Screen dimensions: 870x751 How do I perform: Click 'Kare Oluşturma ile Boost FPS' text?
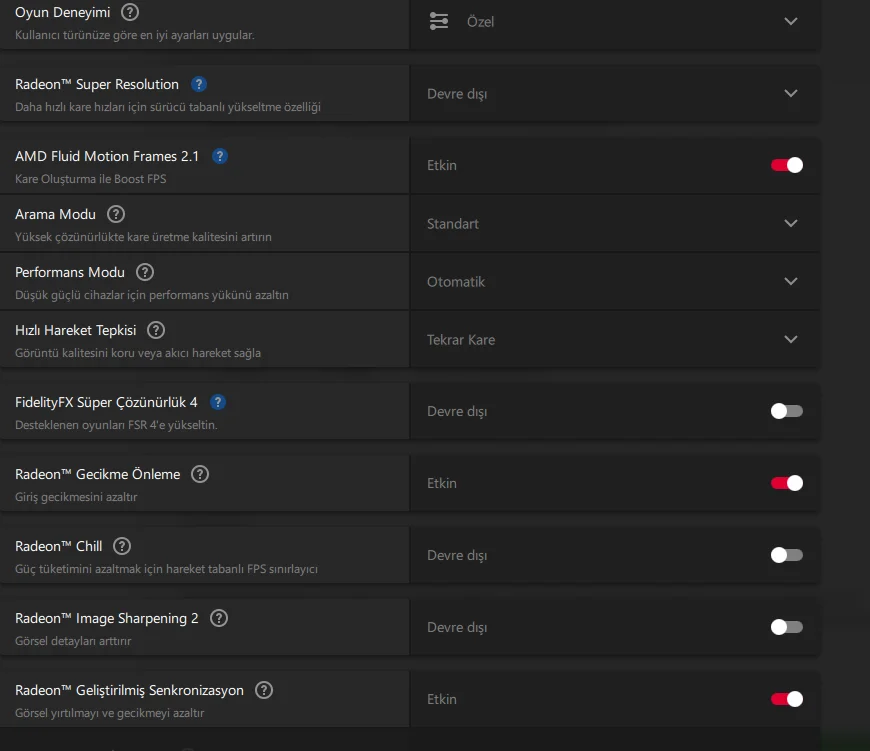point(90,179)
